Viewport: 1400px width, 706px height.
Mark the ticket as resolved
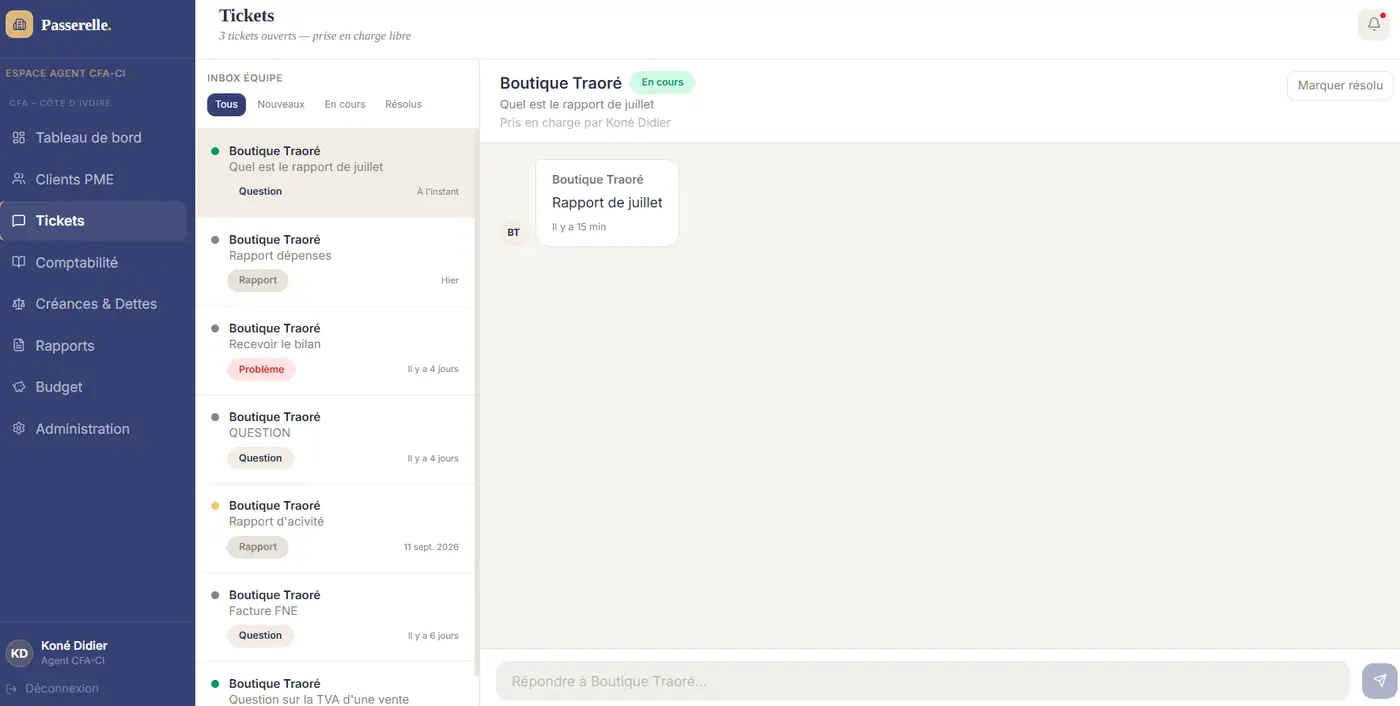(1340, 86)
